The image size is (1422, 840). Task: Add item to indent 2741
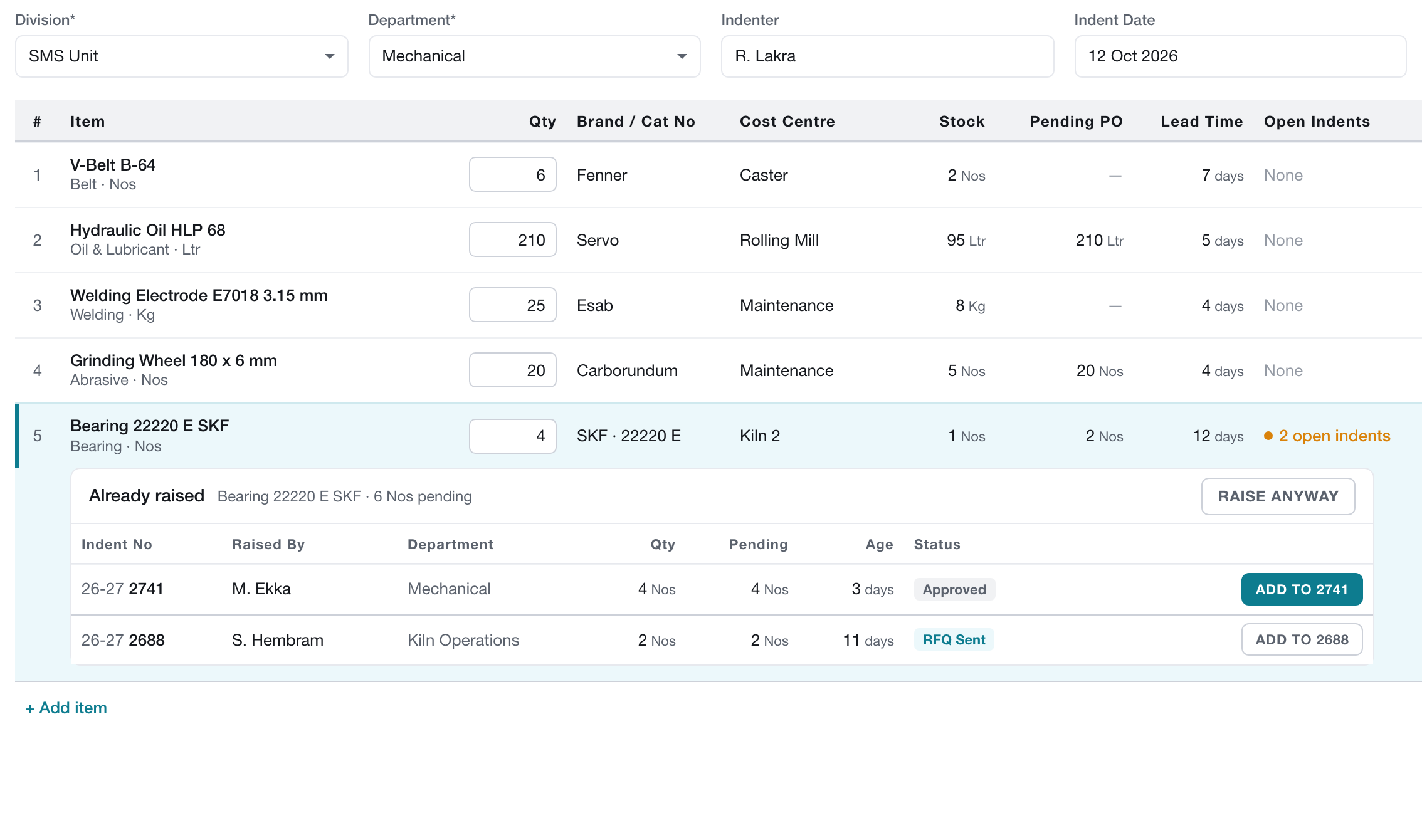point(1302,589)
